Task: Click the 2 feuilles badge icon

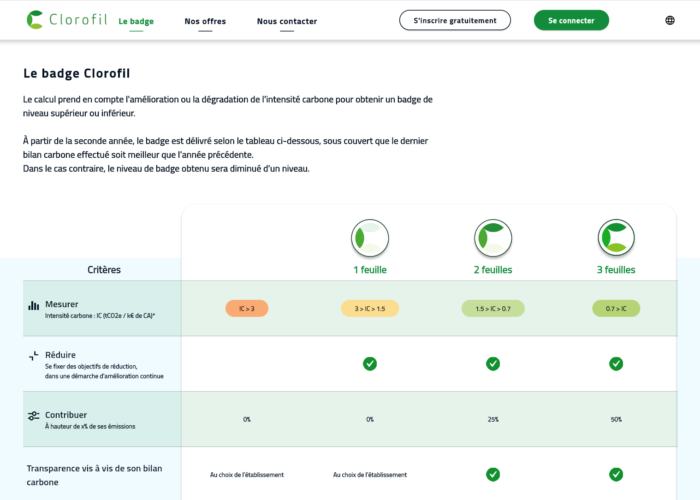Action: pyautogui.click(x=493, y=238)
